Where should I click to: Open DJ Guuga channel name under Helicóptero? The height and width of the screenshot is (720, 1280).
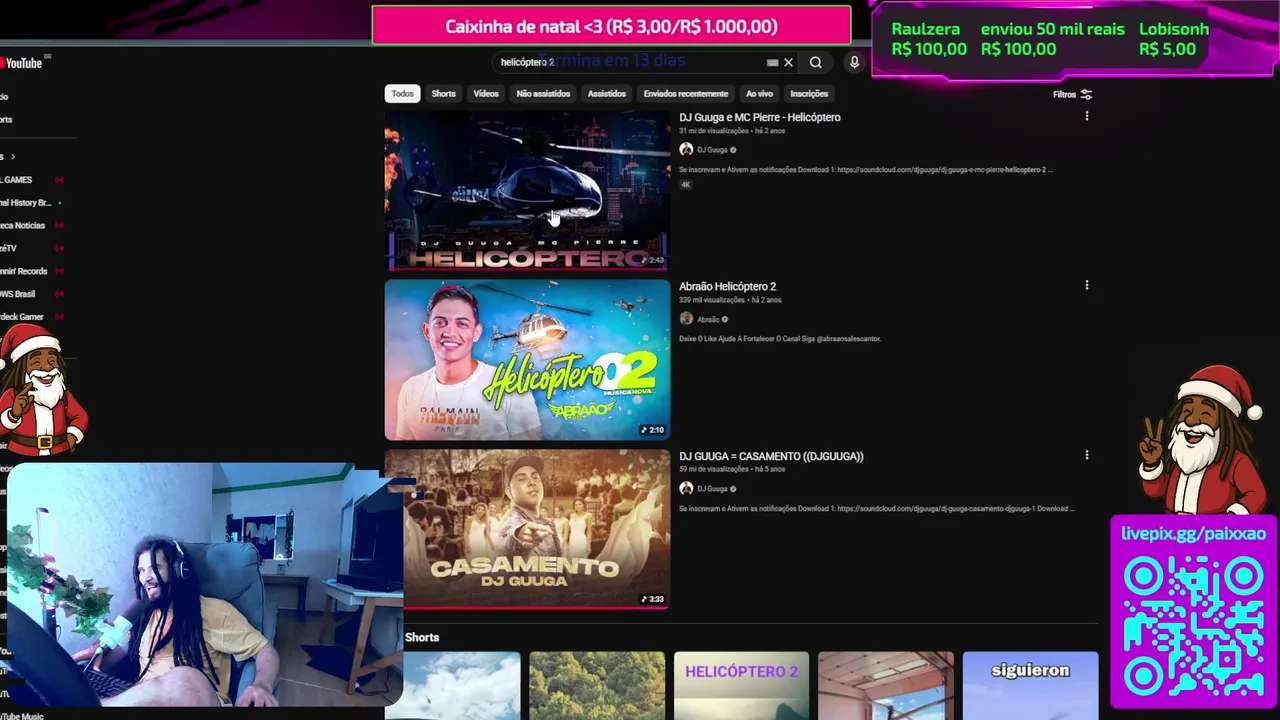[x=712, y=150]
